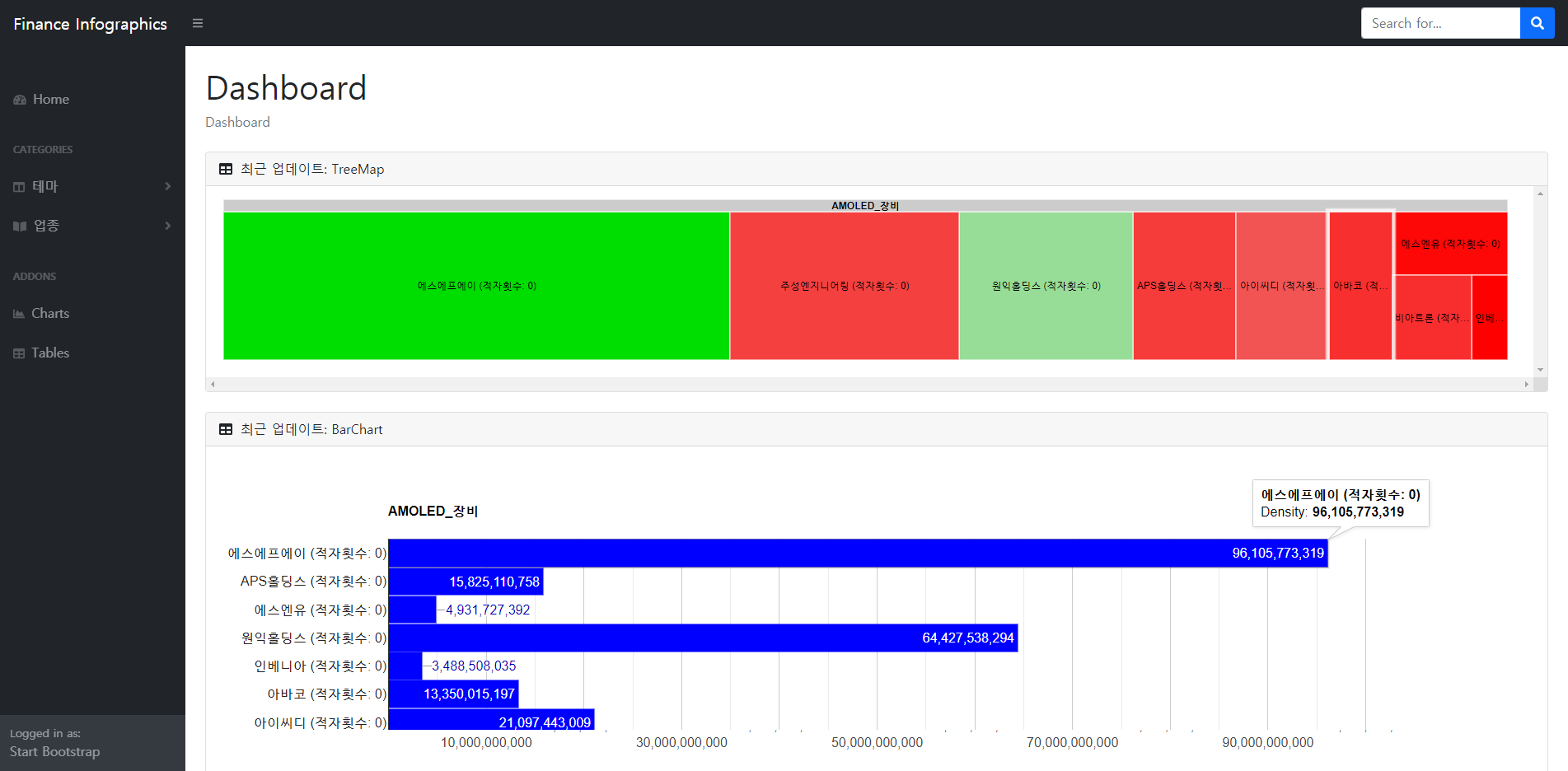The image size is (1568, 771).
Task: Click the Finance Infographics brand title
Action: pyautogui.click(x=90, y=23)
